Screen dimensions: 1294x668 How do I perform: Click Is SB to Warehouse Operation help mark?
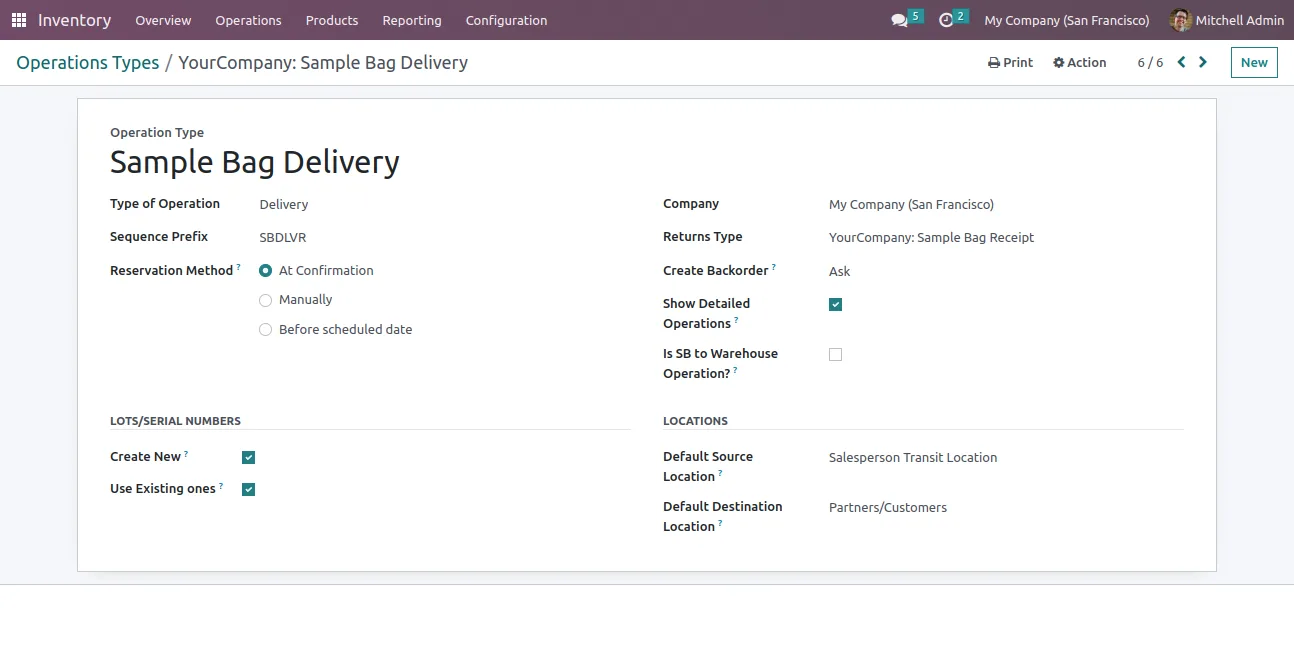click(735, 370)
